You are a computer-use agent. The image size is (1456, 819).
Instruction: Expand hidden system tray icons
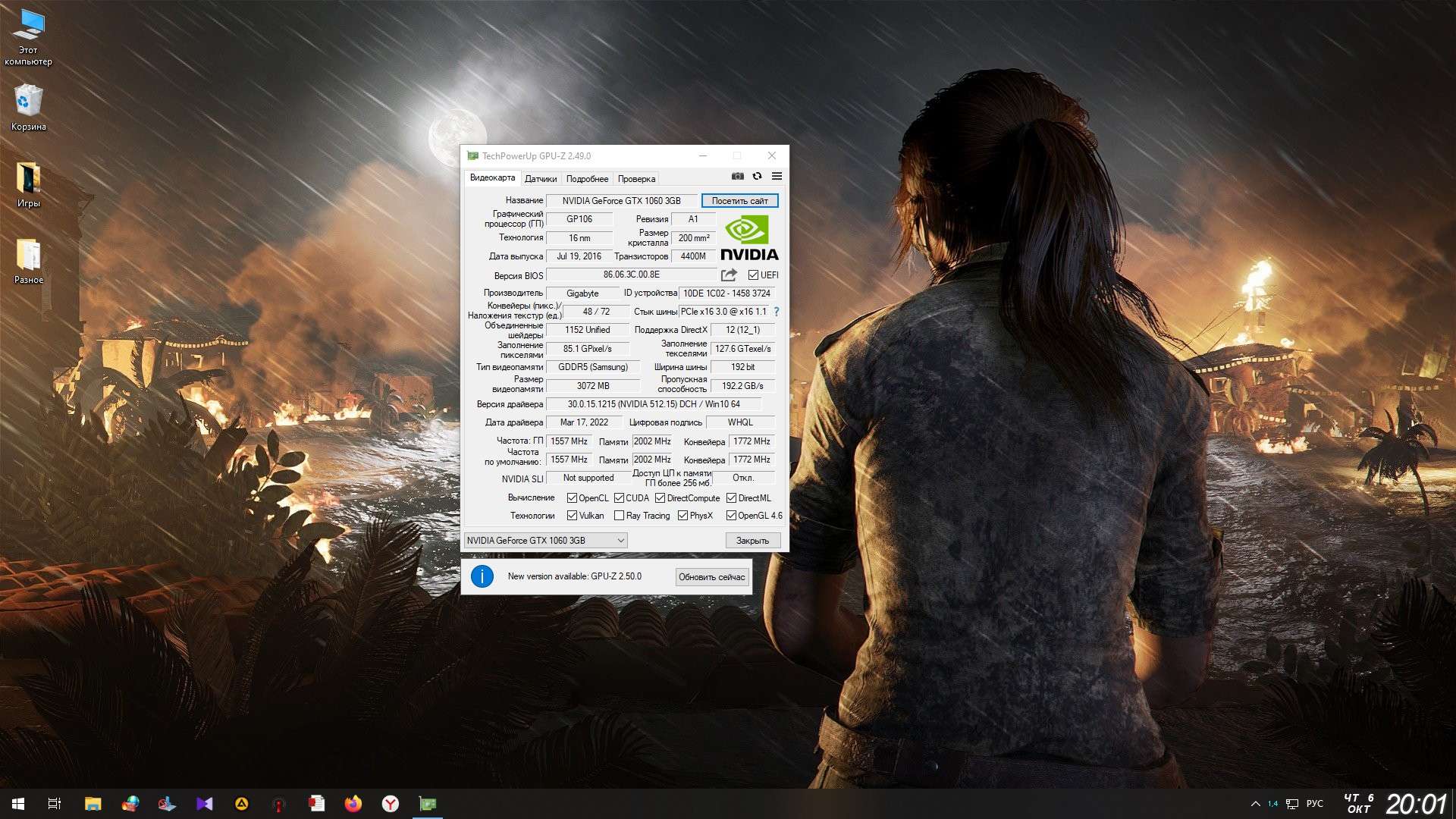pos(1255,804)
